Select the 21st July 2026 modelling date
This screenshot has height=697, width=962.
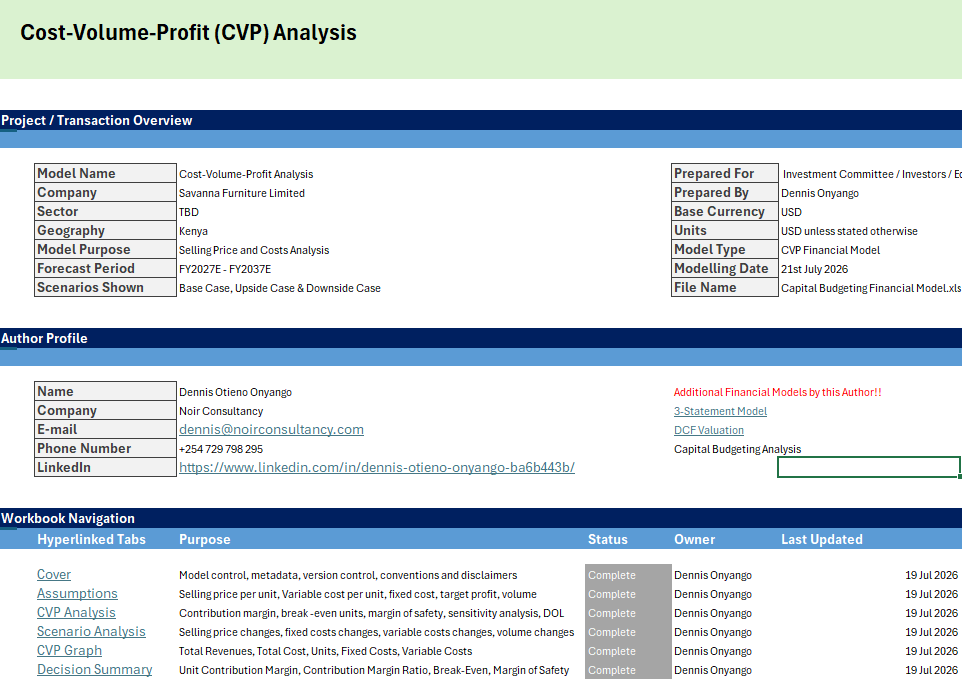pyautogui.click(x=814, y=269)
